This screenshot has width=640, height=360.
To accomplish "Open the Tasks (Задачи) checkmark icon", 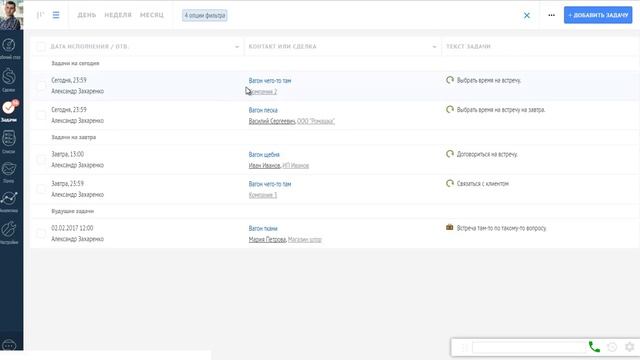I will point(9,108).
